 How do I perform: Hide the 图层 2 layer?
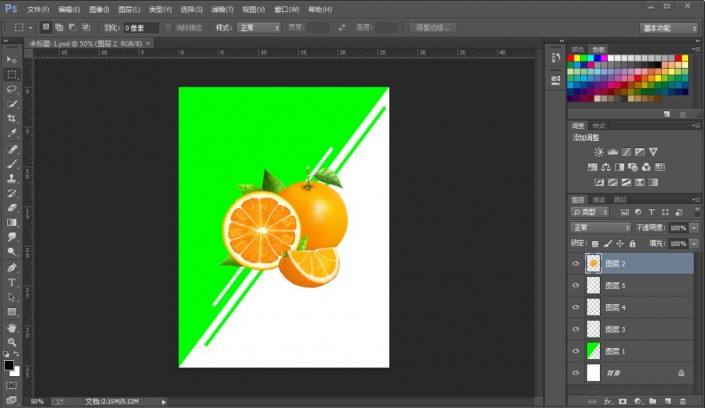coord(576,264)
